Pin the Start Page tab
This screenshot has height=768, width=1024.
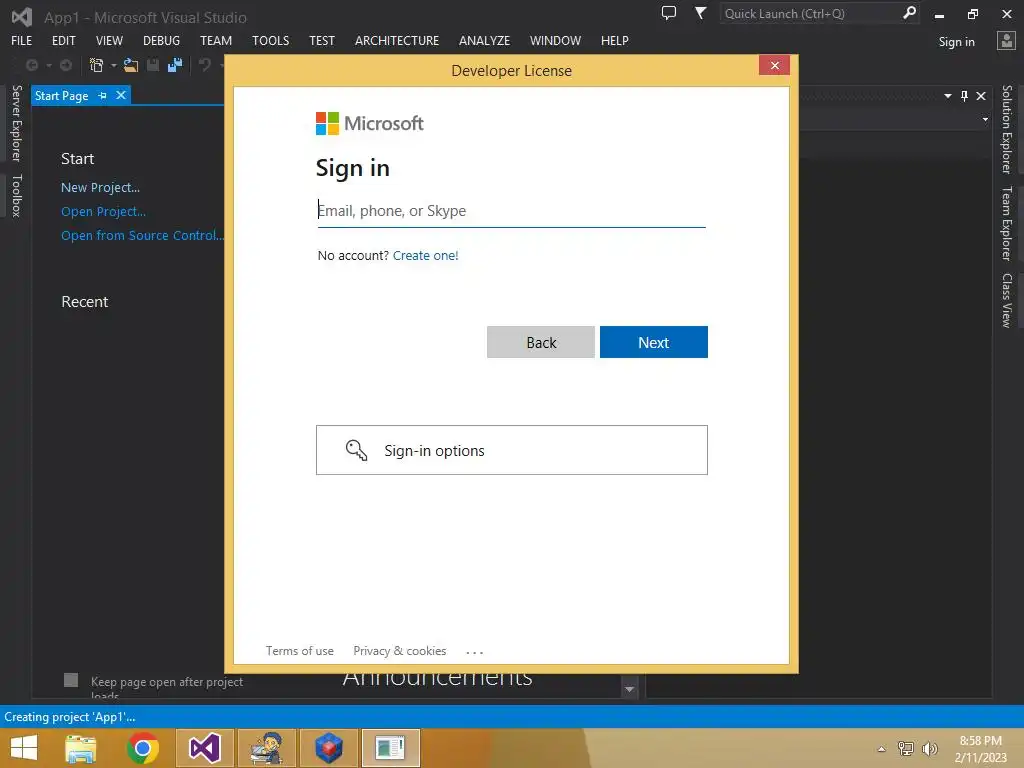[103, 95]
